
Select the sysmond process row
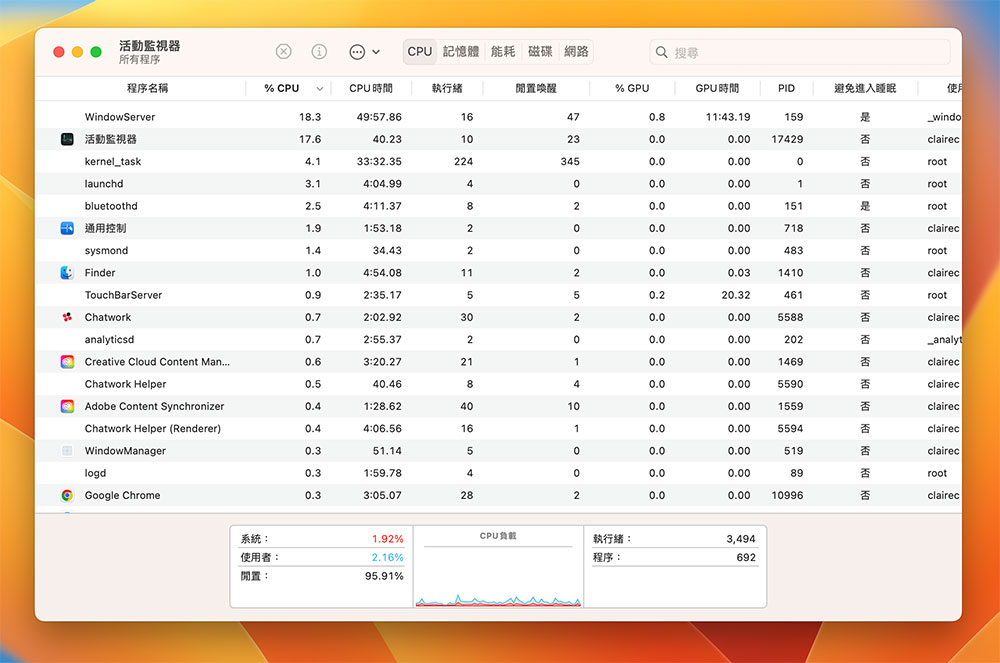coord(498,251)
